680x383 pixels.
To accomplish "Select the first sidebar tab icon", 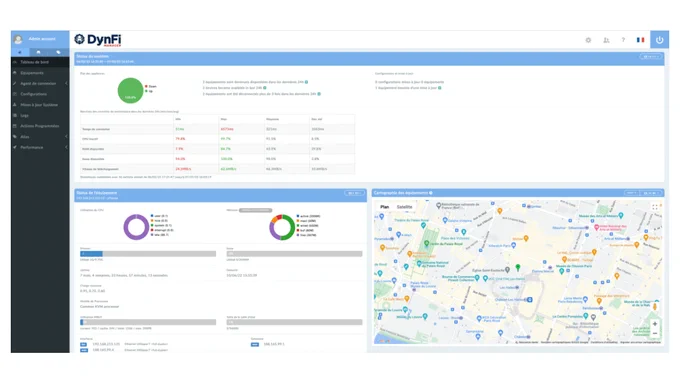I will tap(20, 52).
